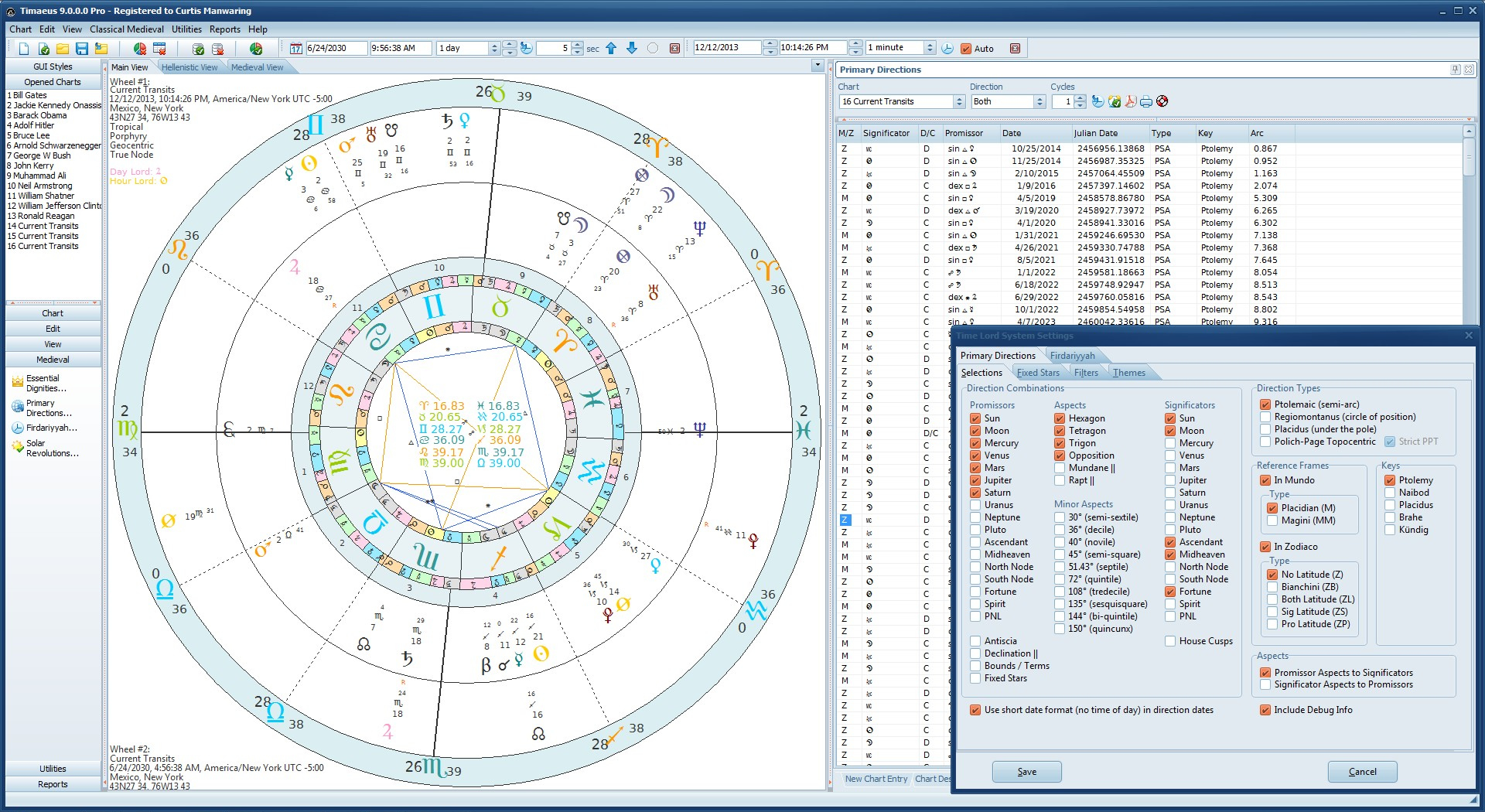The image size is (1485, 812).
Task: Open the 1 minute interval dropdown
Action: click(930, 48)
